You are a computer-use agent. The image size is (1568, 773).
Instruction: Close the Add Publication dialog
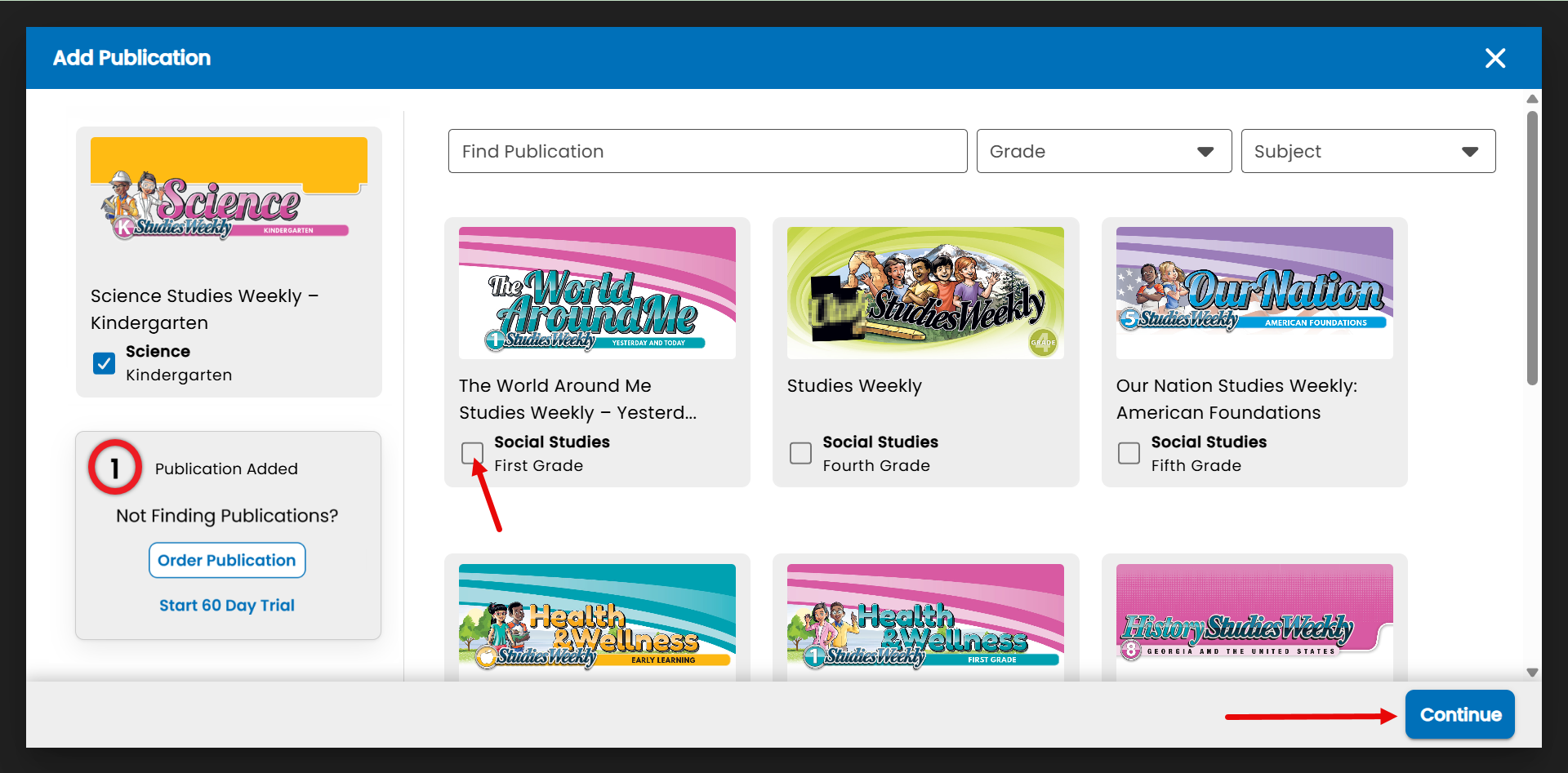[x=1495, y=58]
